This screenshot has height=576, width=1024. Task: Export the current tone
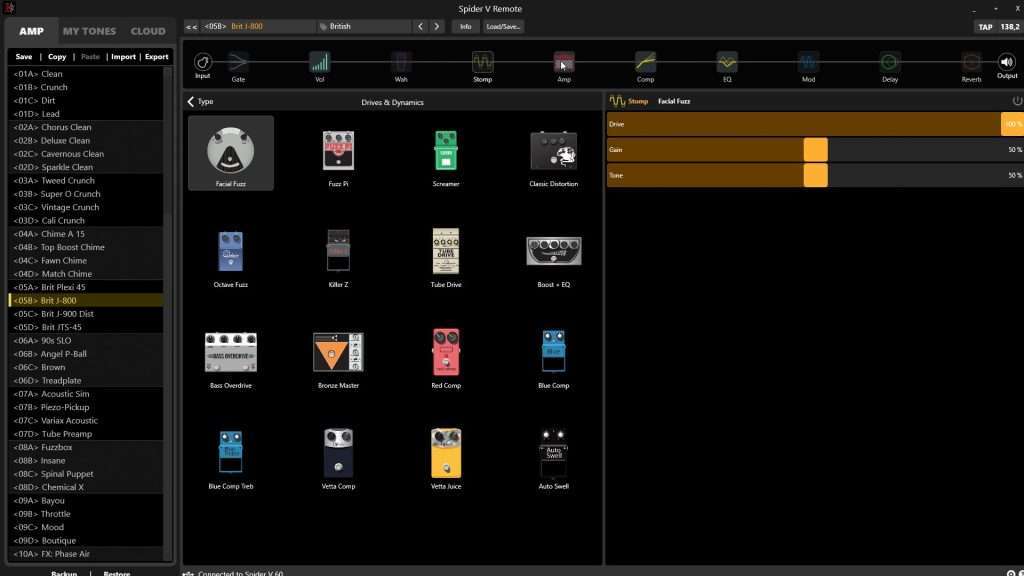coord(156,56)
